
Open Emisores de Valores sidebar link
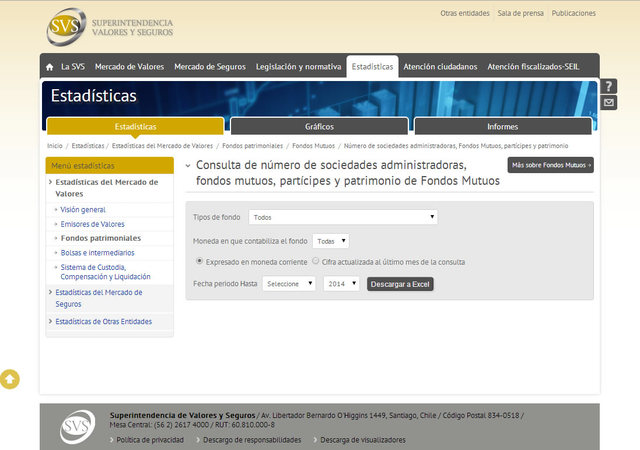point(93,224)
